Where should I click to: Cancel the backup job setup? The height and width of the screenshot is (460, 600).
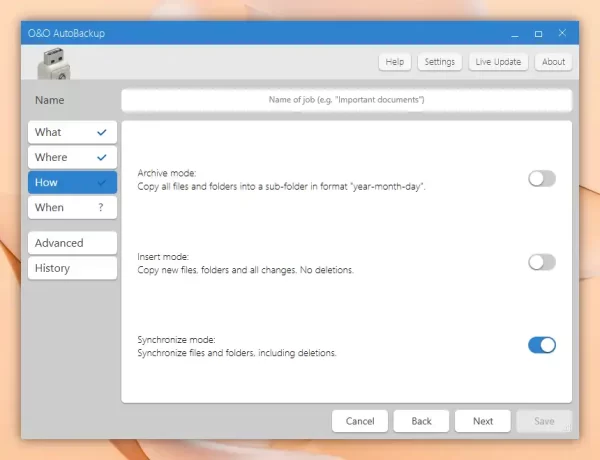click(x=360, y=421)
